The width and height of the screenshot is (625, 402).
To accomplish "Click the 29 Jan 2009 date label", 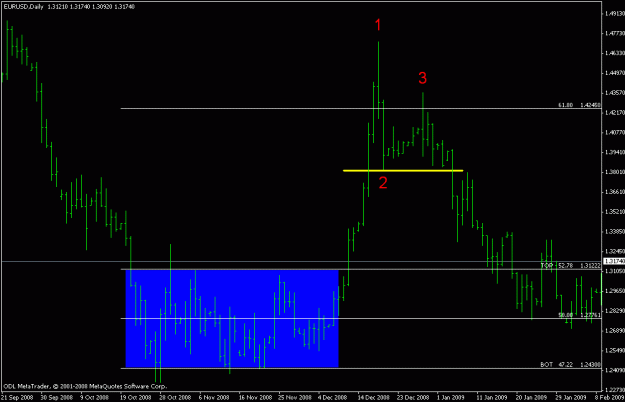I will pos(570,397).
